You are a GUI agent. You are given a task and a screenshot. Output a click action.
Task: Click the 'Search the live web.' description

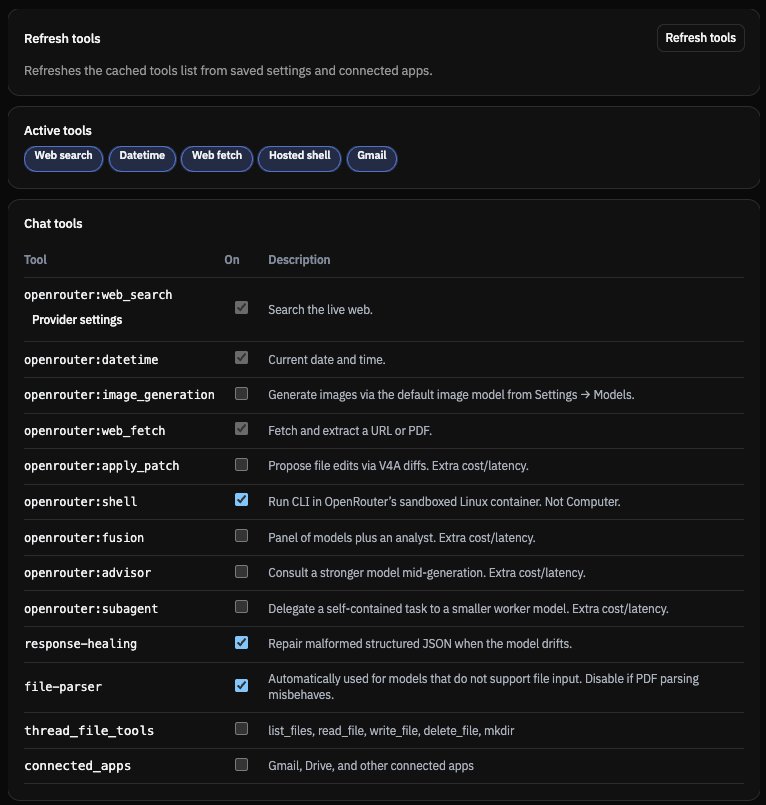[x=320, y=310]
